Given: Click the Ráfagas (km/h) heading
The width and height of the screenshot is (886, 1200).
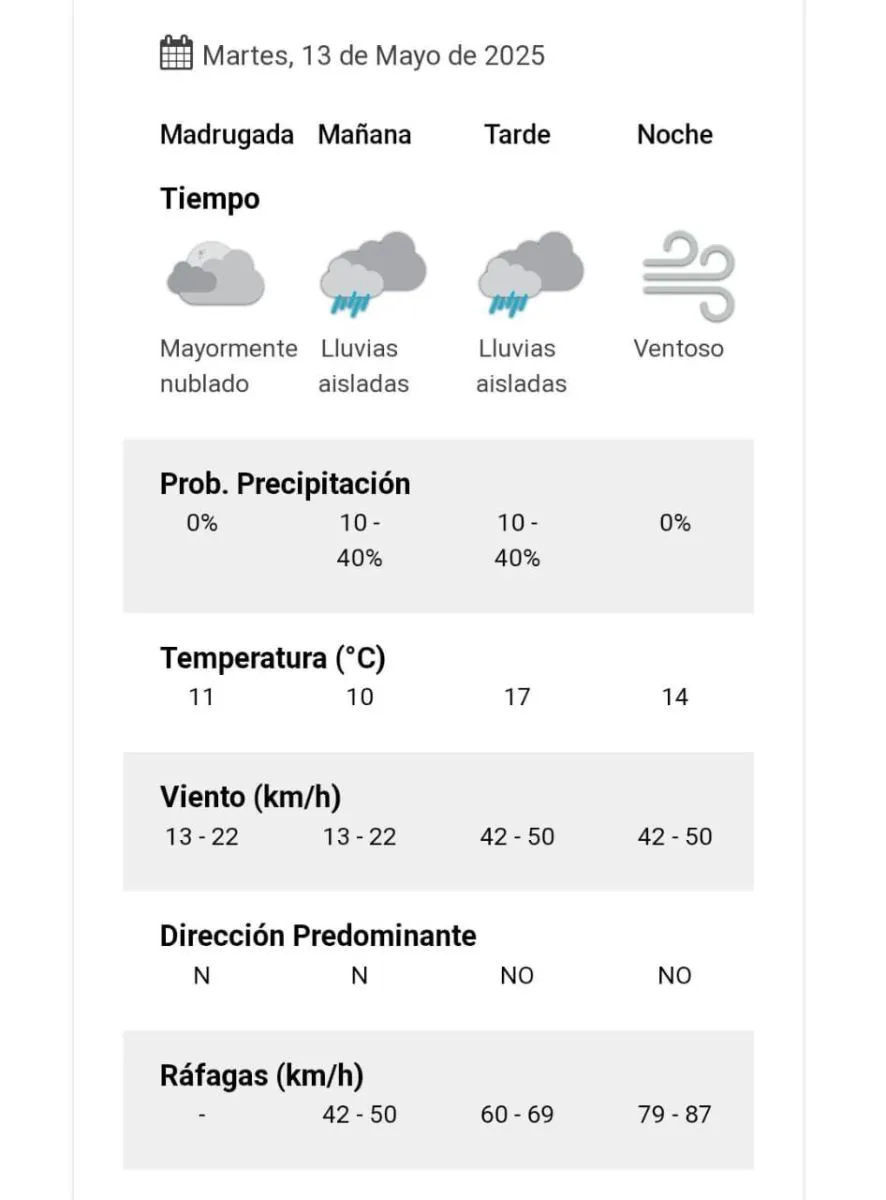Looking at the screenshot, I should [x=261, y=1076].
